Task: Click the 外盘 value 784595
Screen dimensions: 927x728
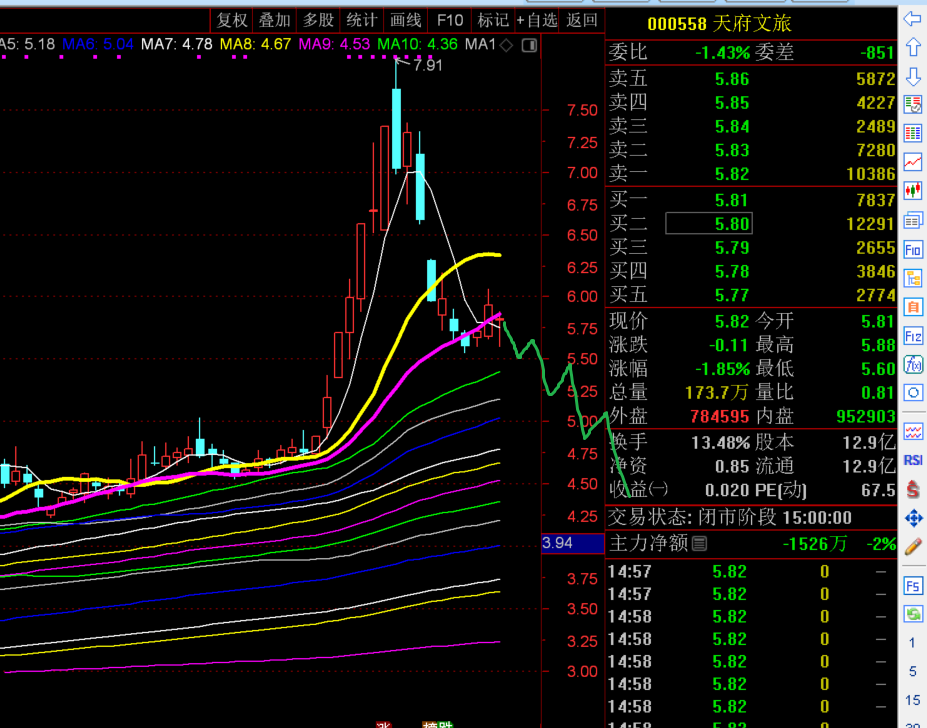Action: click(x=719, y=416)
